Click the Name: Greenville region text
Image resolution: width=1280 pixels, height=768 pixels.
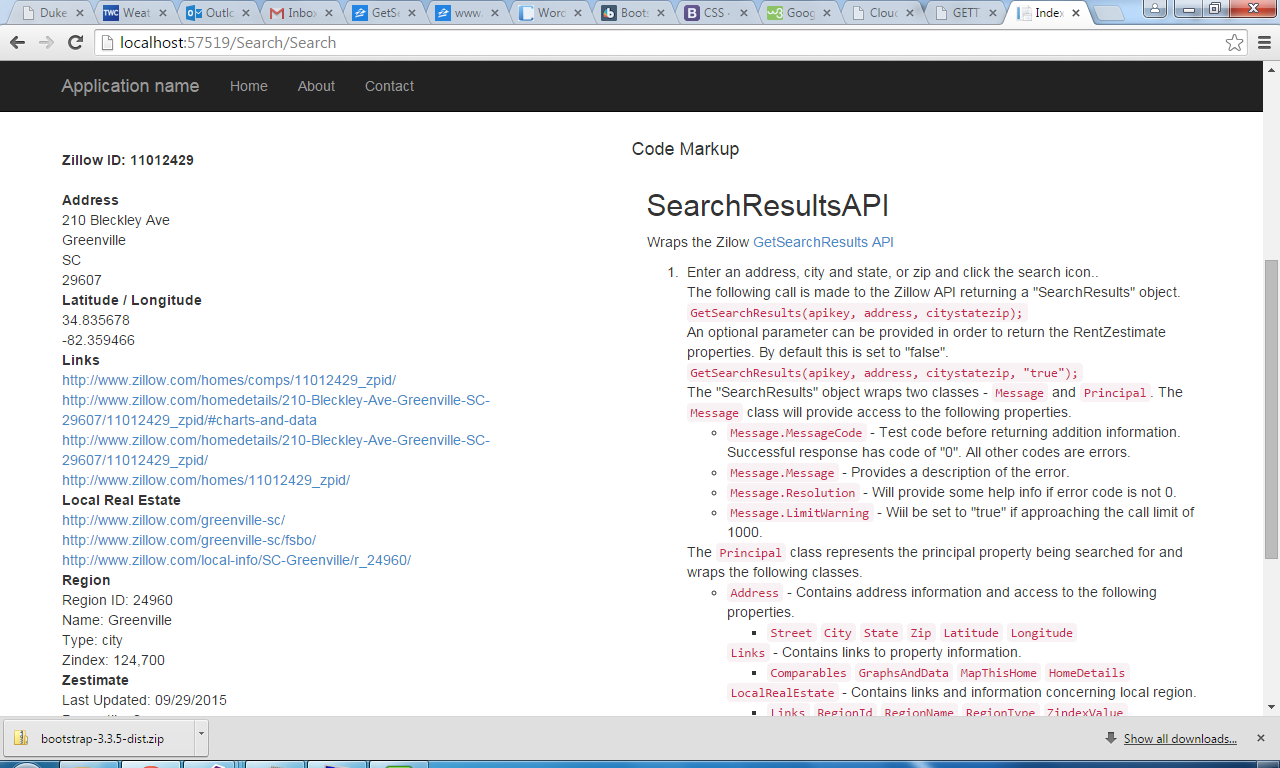(117, 620)
